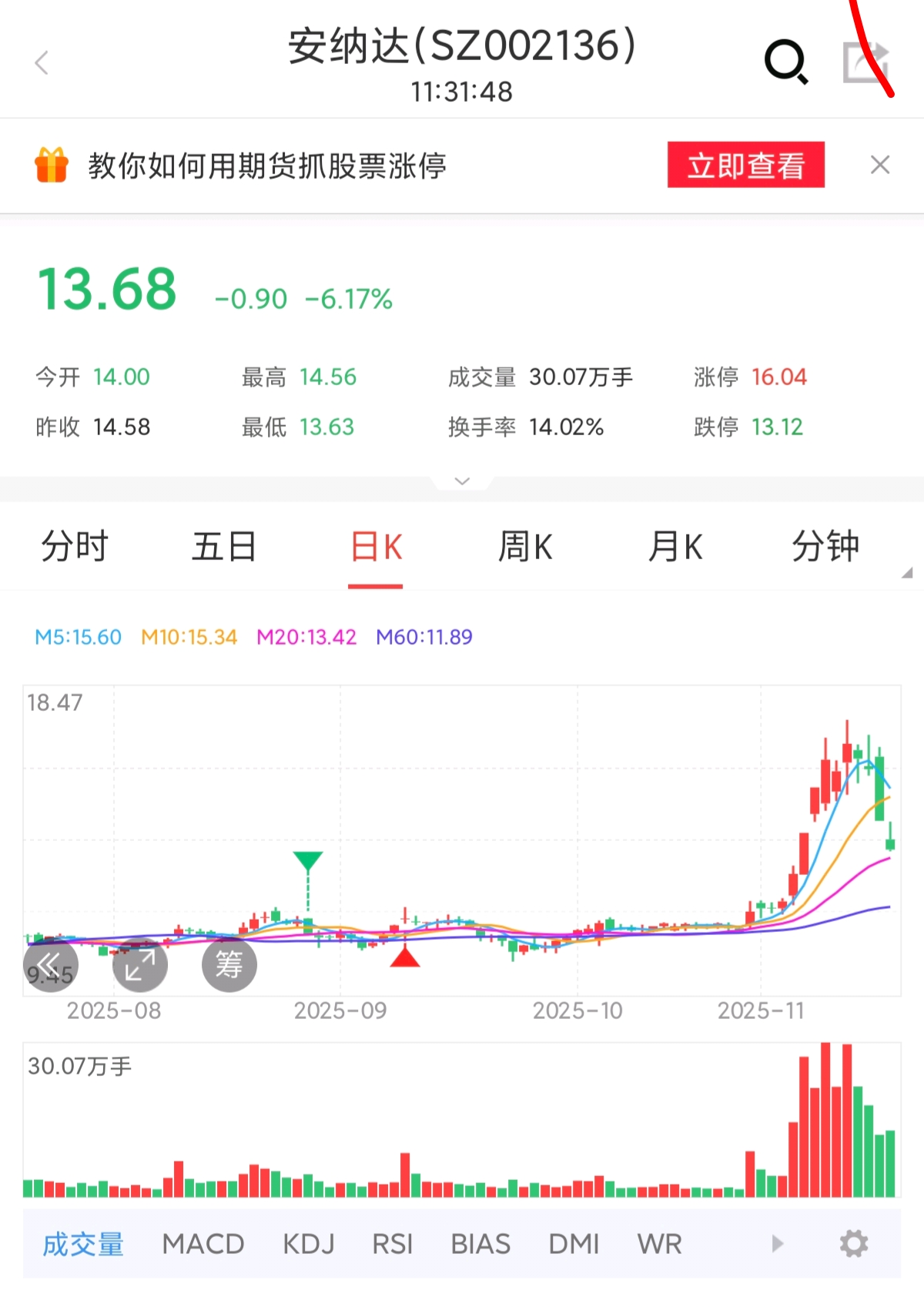Select the DMI indicator
Viewport: 924px width, 1307px height.
574,1244
